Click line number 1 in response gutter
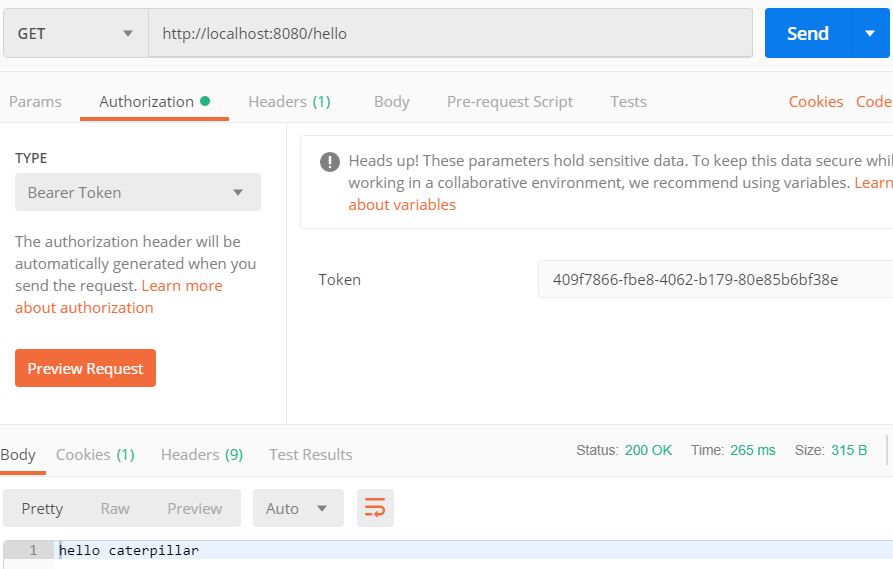The height and width of the screenshot is (569, 893). click(33, 550)
